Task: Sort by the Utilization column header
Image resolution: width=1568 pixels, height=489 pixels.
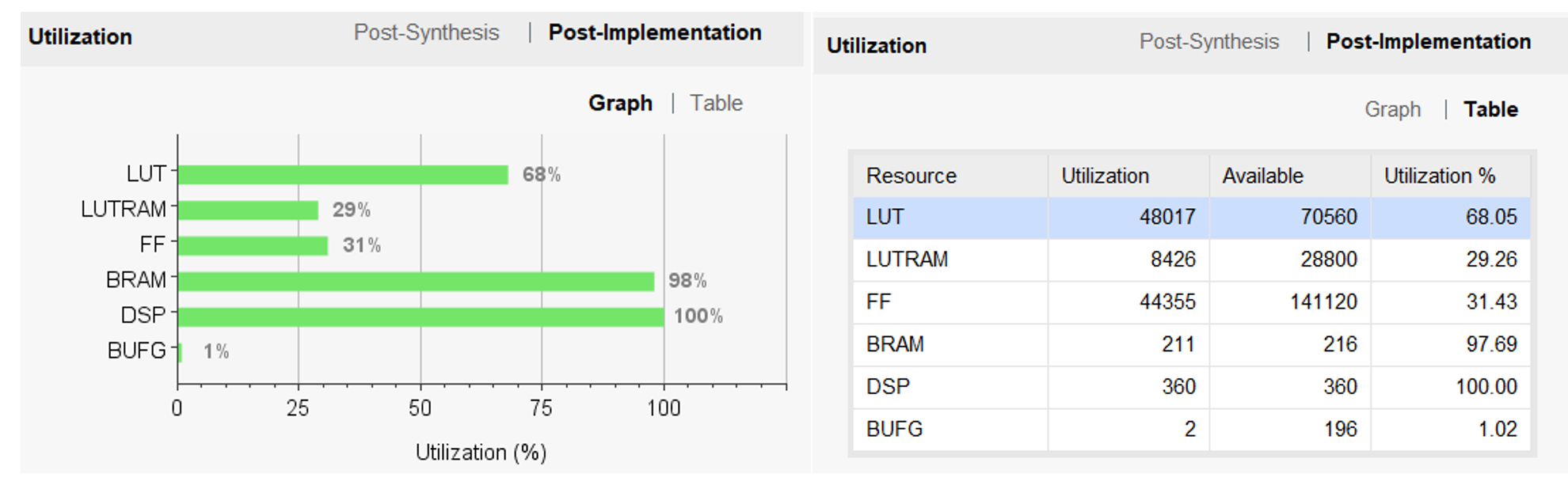Action: (1105, 176)
